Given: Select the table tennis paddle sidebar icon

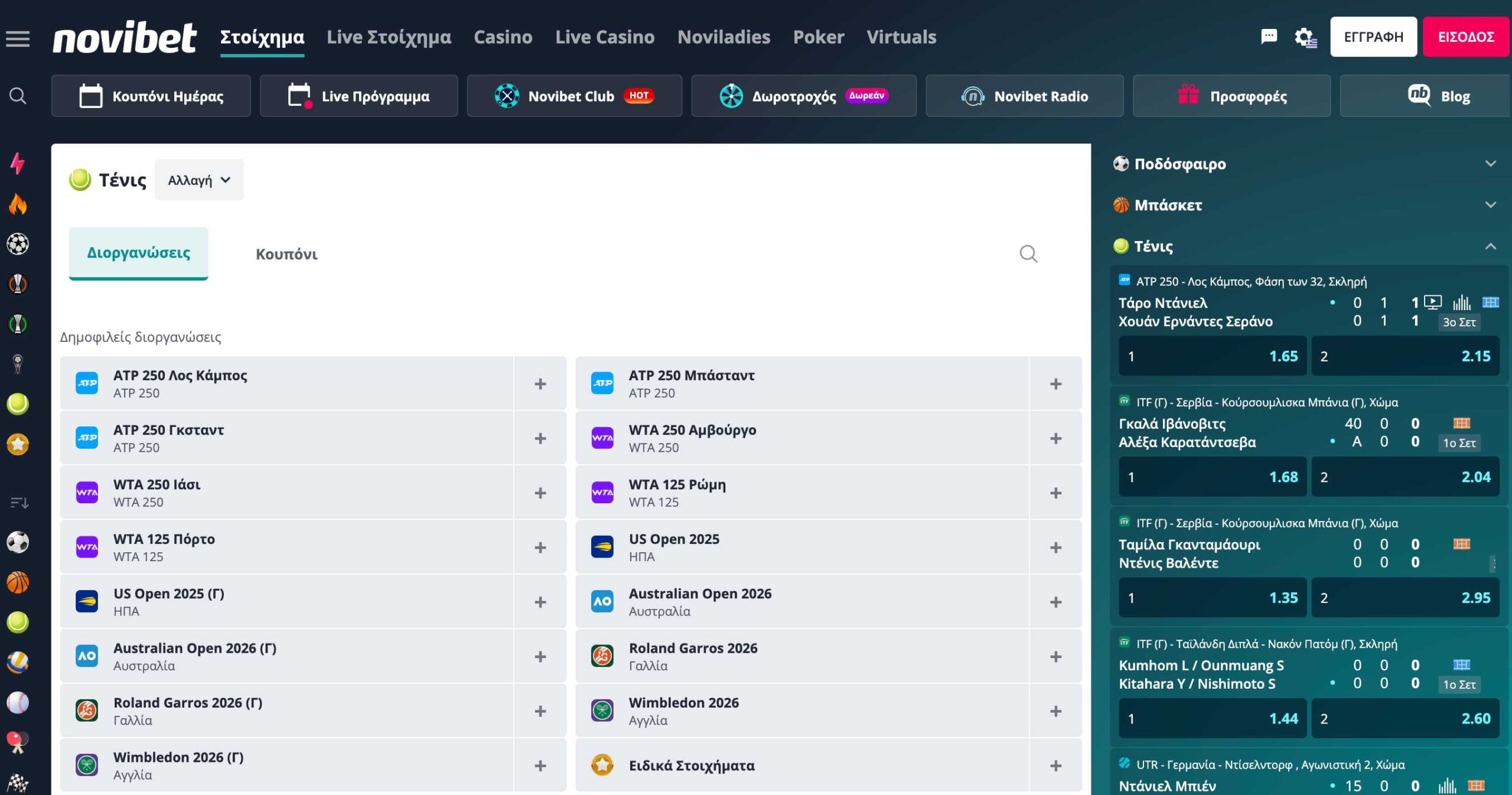Looking at the screenshot, I should [x=18, y=742].
